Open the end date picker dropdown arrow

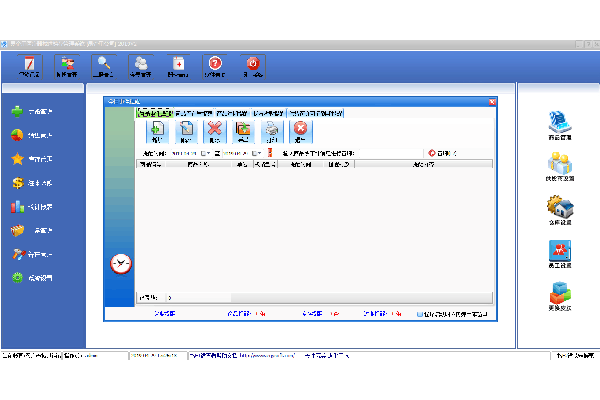coord(259,153)
